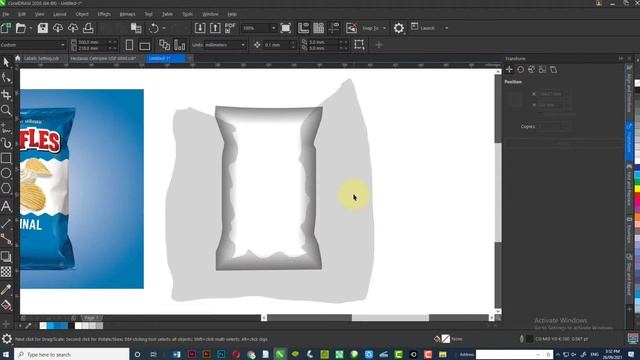Click the Options gear icon in toolbar
Screen dimensions: 640x360
click(399, 28)
